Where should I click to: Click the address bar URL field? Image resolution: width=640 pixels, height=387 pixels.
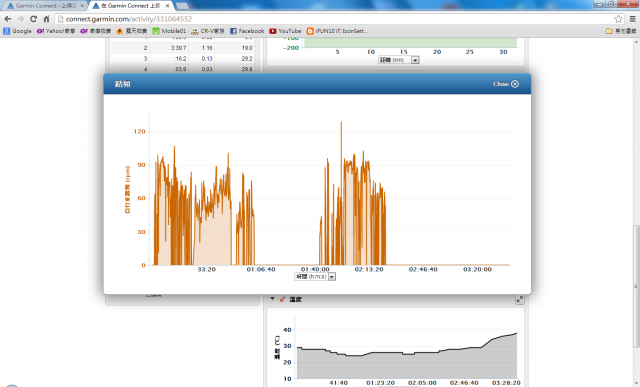click(335, 19)
